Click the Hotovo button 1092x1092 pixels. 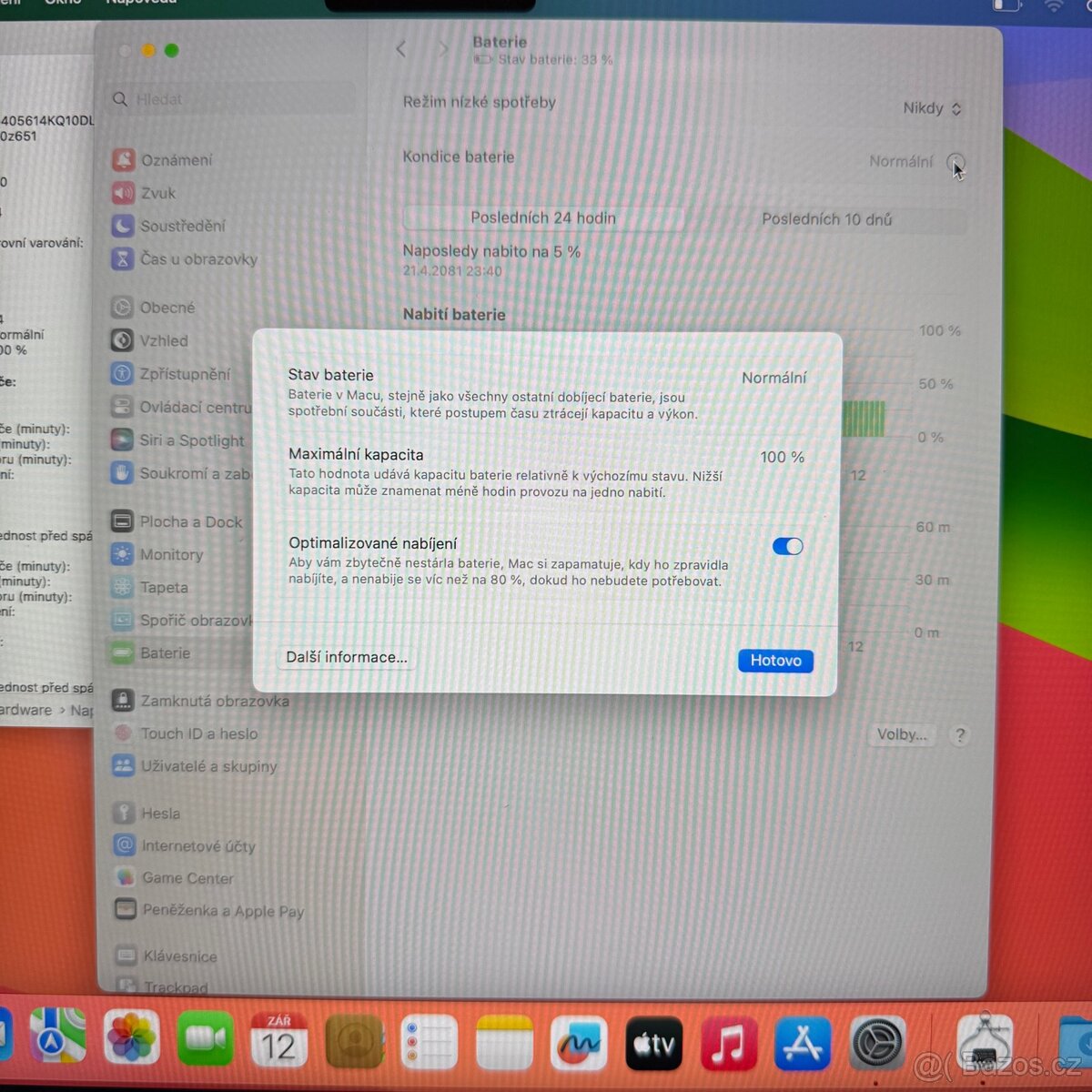(x=774, y=660)
